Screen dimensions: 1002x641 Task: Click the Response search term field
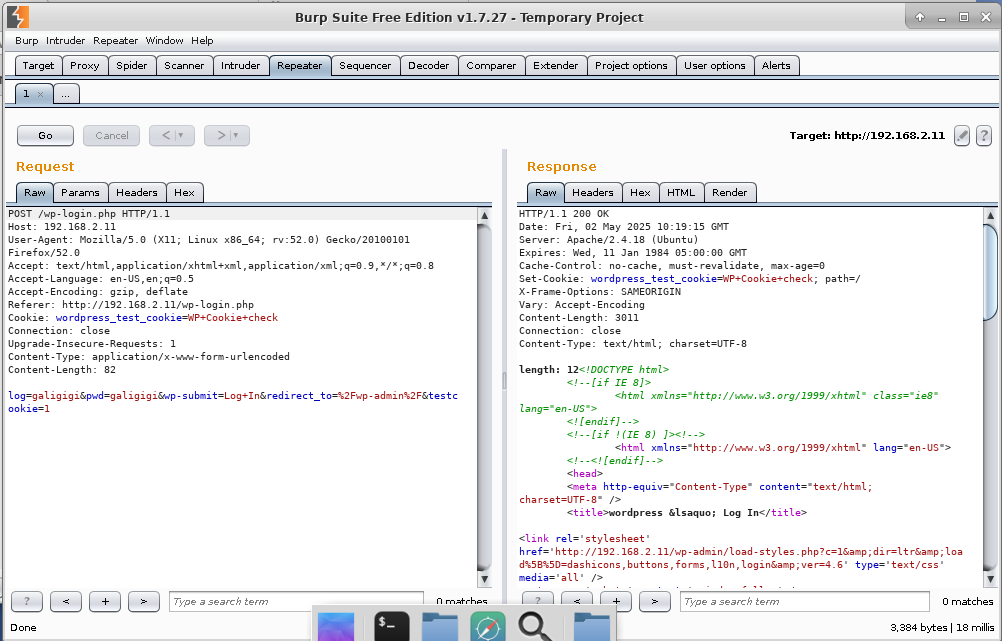805,601
